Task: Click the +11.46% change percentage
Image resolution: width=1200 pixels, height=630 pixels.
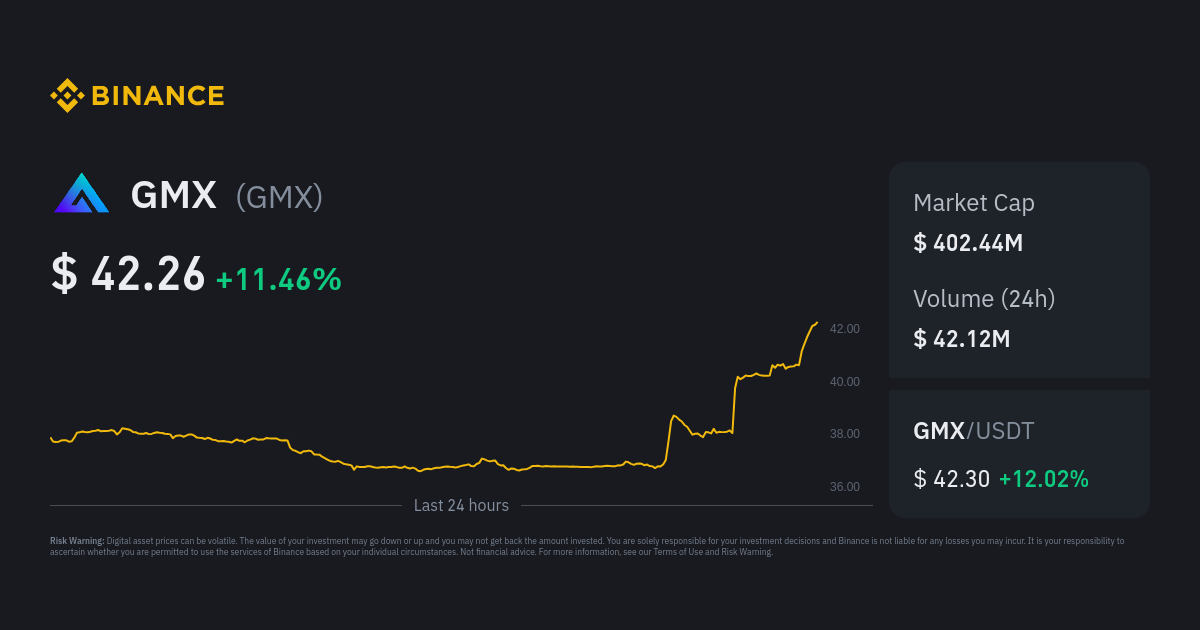Action: click(x=279, y=279)
